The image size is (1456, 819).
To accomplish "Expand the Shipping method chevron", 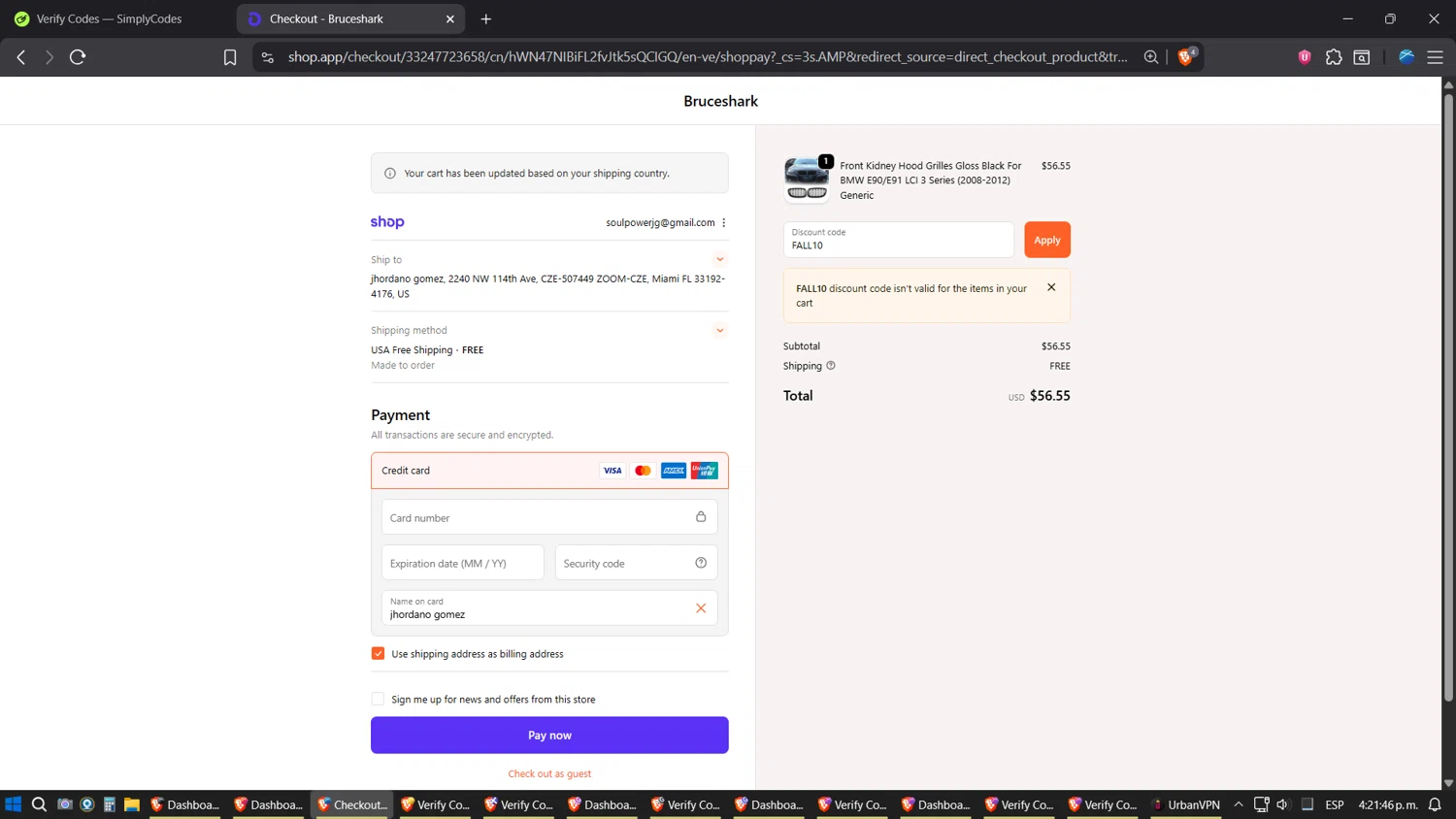I will 720,330.
